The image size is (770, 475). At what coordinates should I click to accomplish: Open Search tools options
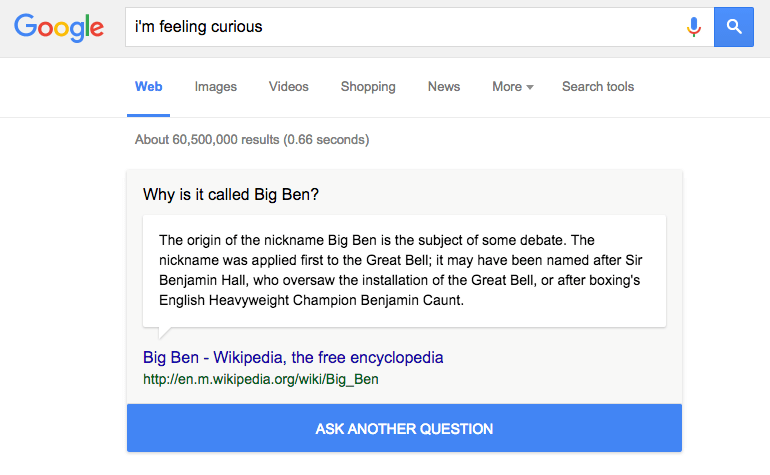598,86
